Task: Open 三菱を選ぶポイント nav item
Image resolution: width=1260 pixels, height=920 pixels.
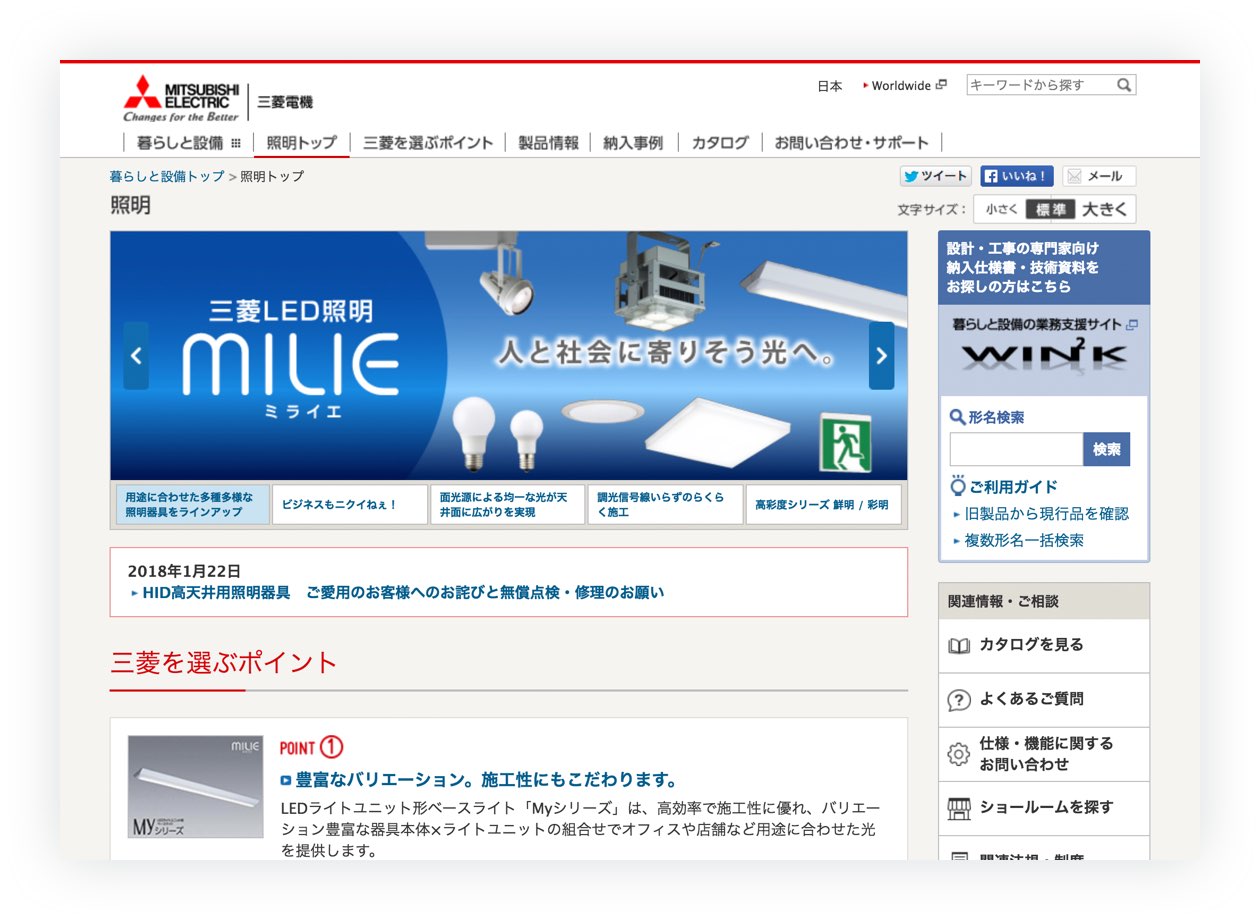Action: (428, 143)
